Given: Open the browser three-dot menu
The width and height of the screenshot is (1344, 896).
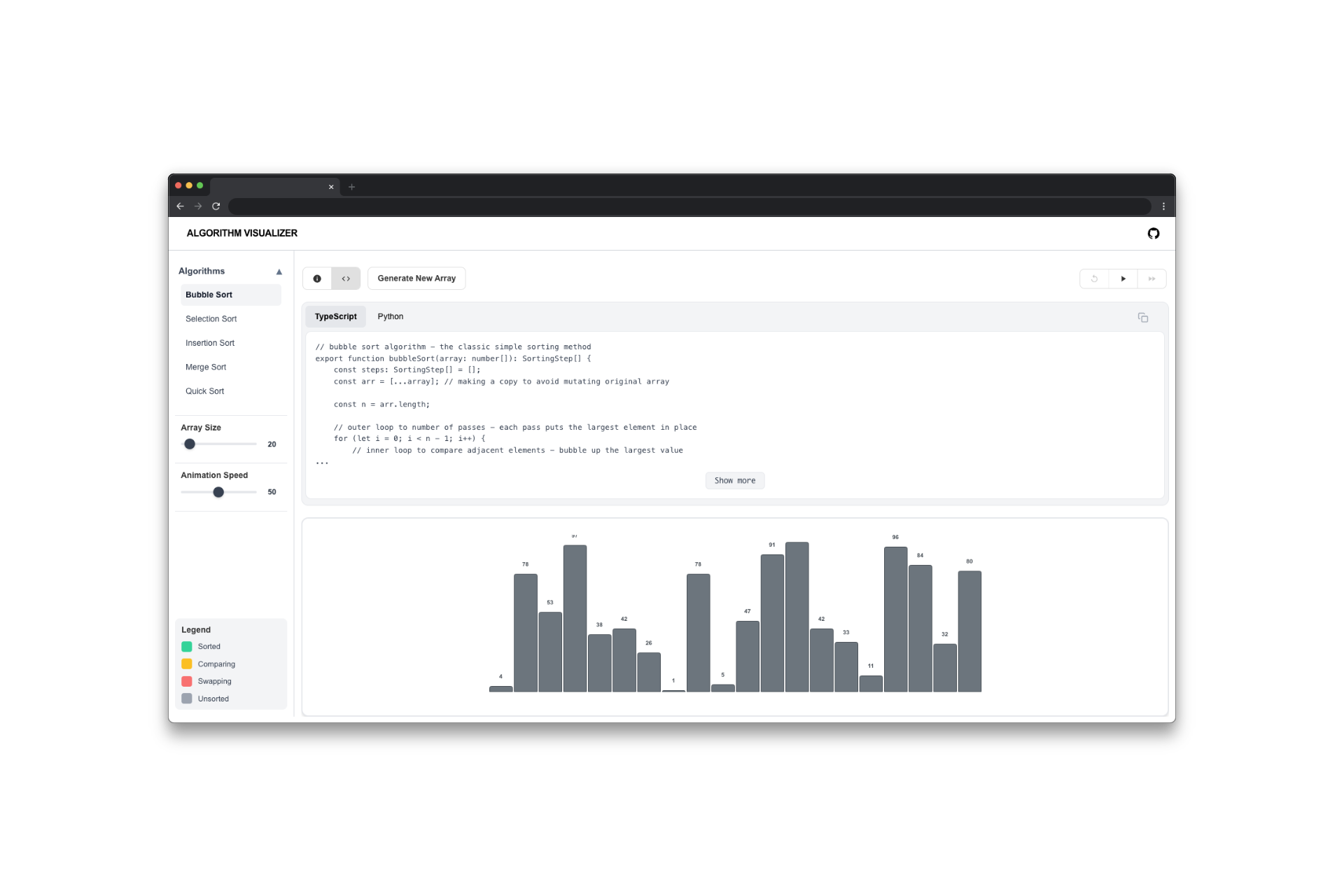Looking at the screenshot, I should (x=1163, y=206).
